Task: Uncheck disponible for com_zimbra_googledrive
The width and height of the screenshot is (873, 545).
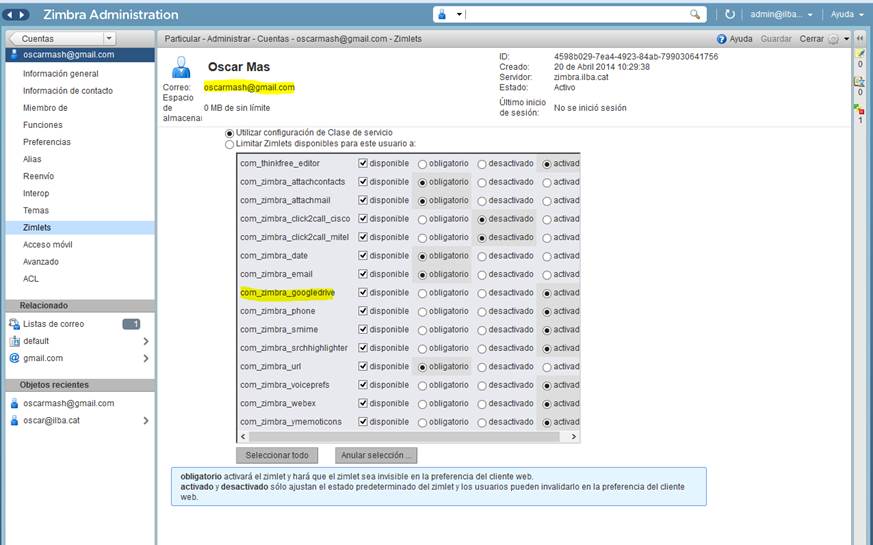Action: coord(363,292)
